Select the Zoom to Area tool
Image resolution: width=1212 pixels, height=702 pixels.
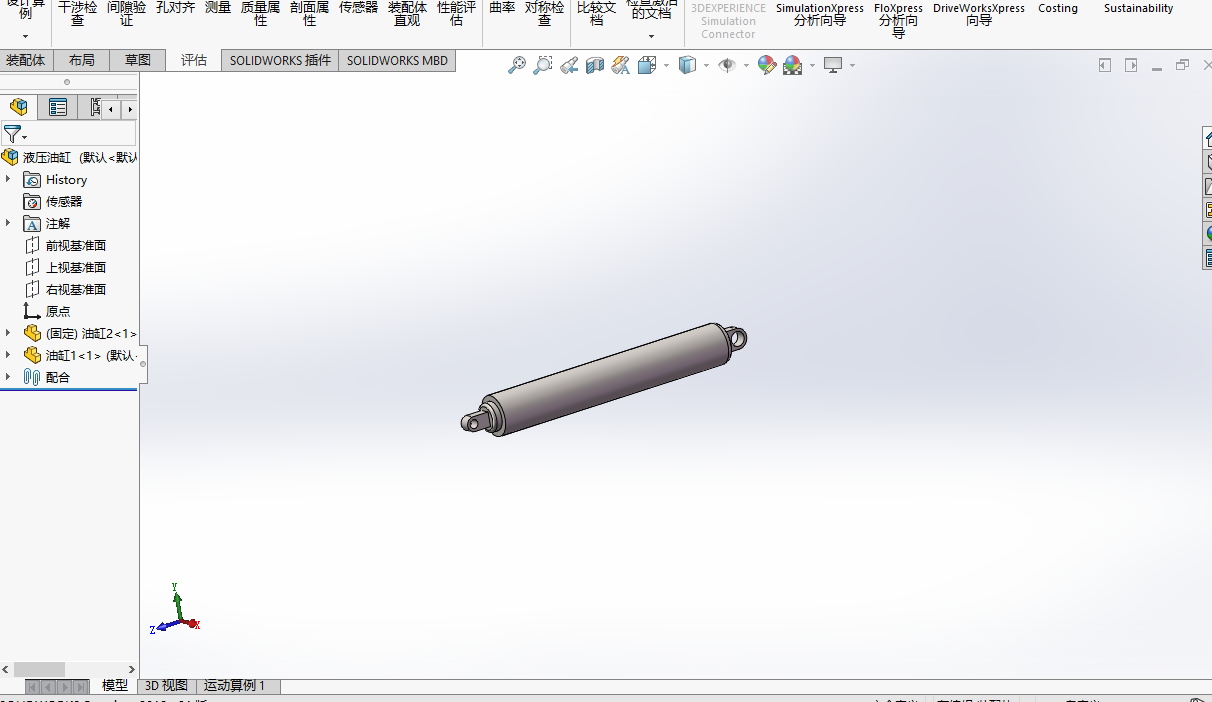543,65
